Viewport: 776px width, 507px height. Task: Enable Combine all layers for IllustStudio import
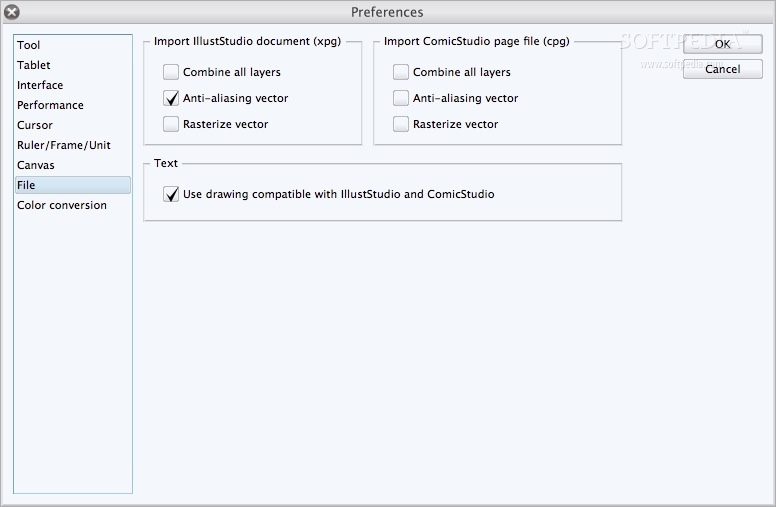pyautogui.click(x=171, y=72)
